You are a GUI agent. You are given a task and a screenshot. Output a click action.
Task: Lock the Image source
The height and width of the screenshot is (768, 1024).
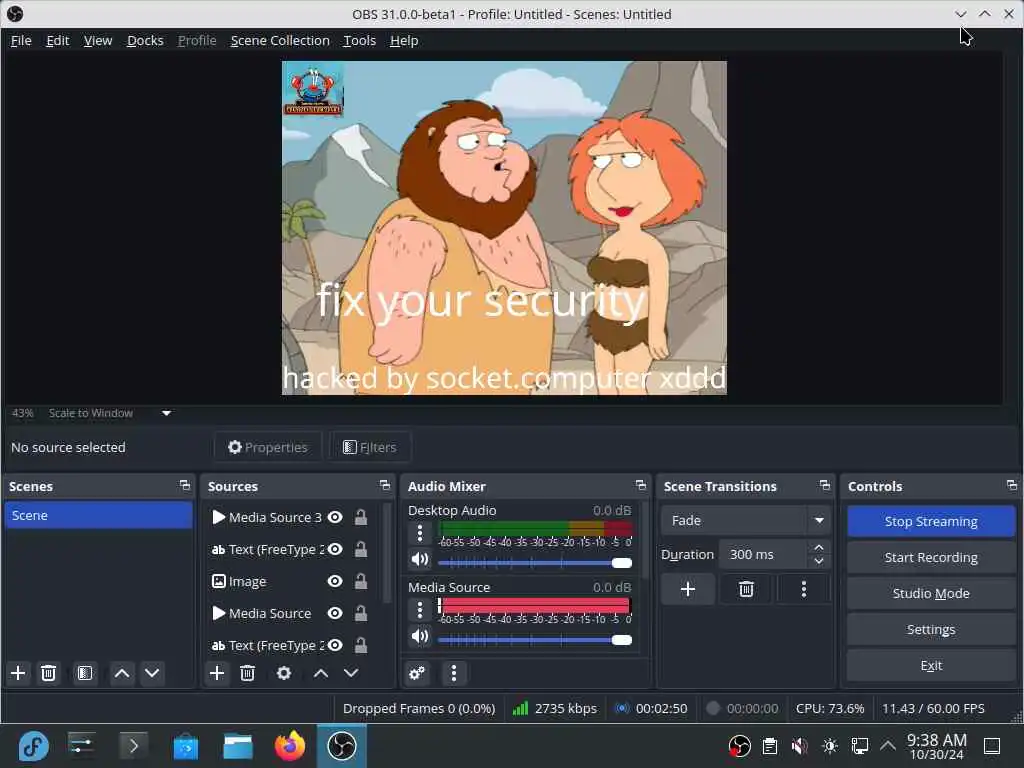[x=360, y=581]
